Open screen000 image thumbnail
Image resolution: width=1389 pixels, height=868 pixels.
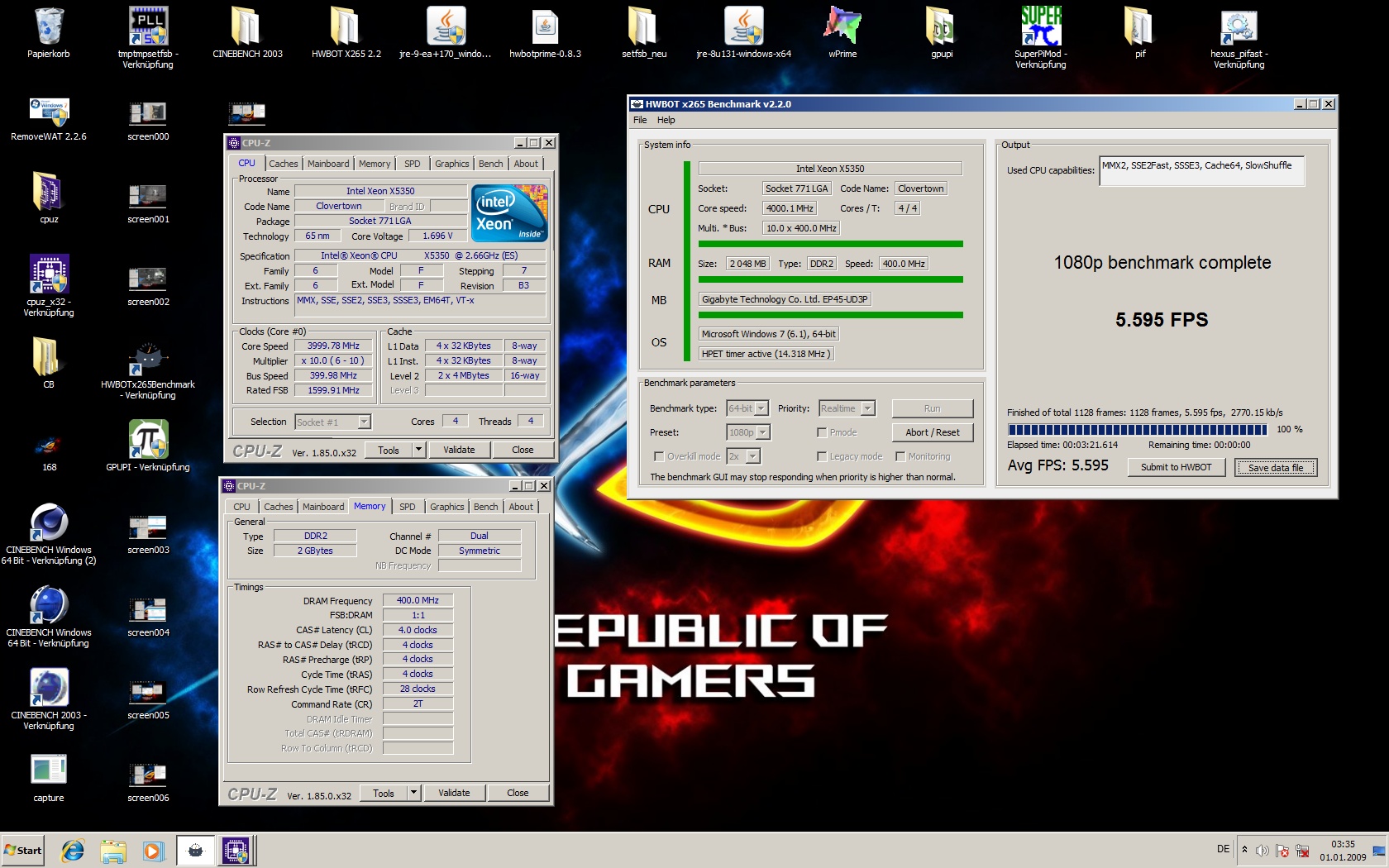pyautogui.click(x=148, y=112)
